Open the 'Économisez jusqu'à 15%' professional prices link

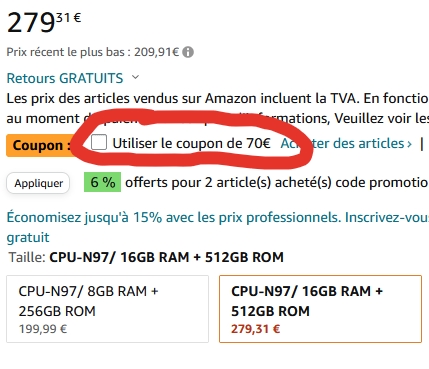click(x=218, y=217)
